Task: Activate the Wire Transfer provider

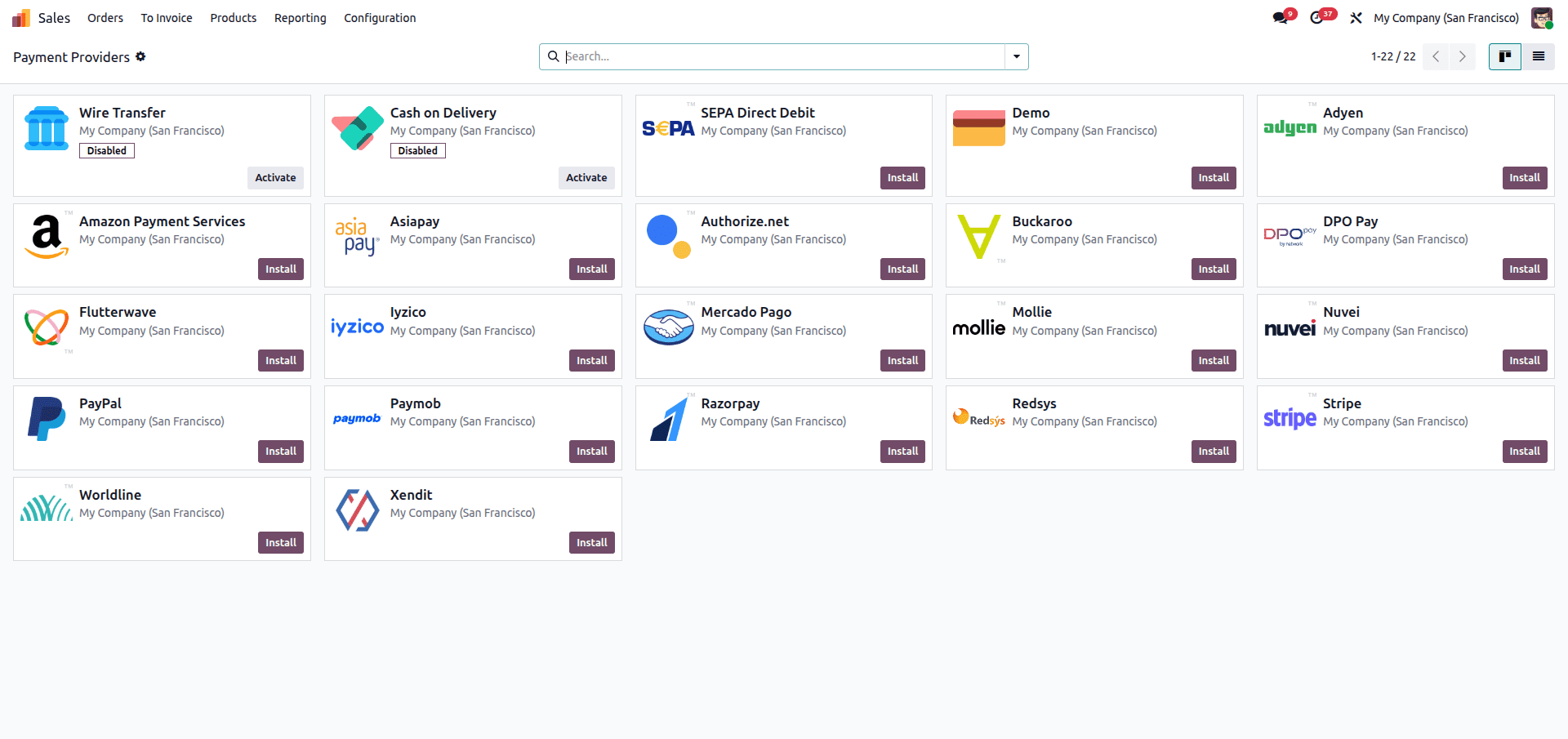Action: click(275, 177)
